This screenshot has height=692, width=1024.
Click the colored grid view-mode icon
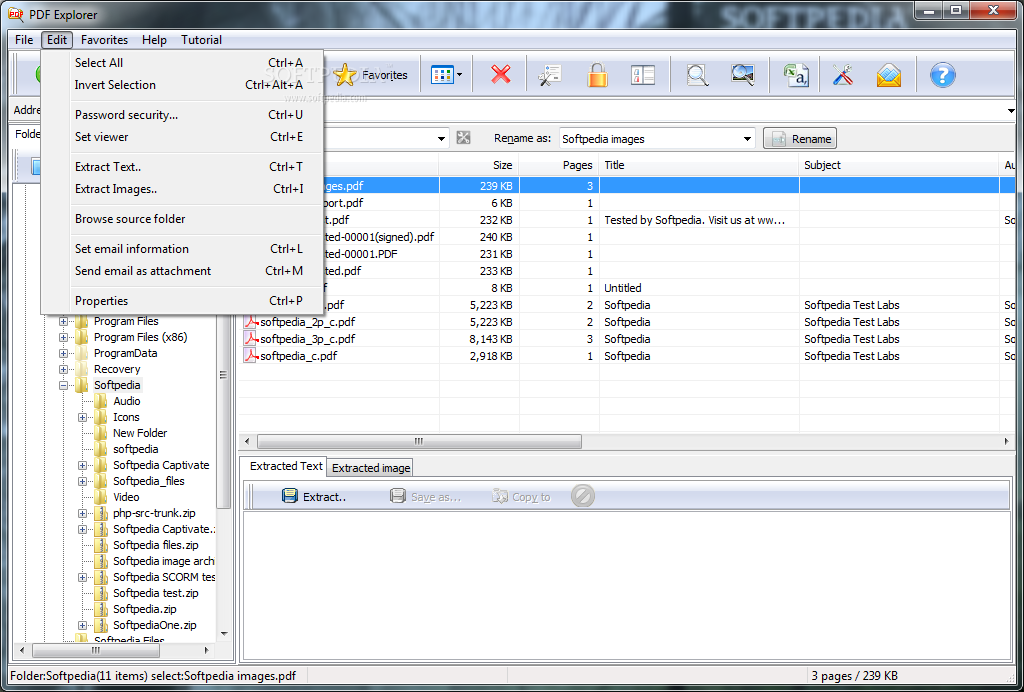point(441,75)
